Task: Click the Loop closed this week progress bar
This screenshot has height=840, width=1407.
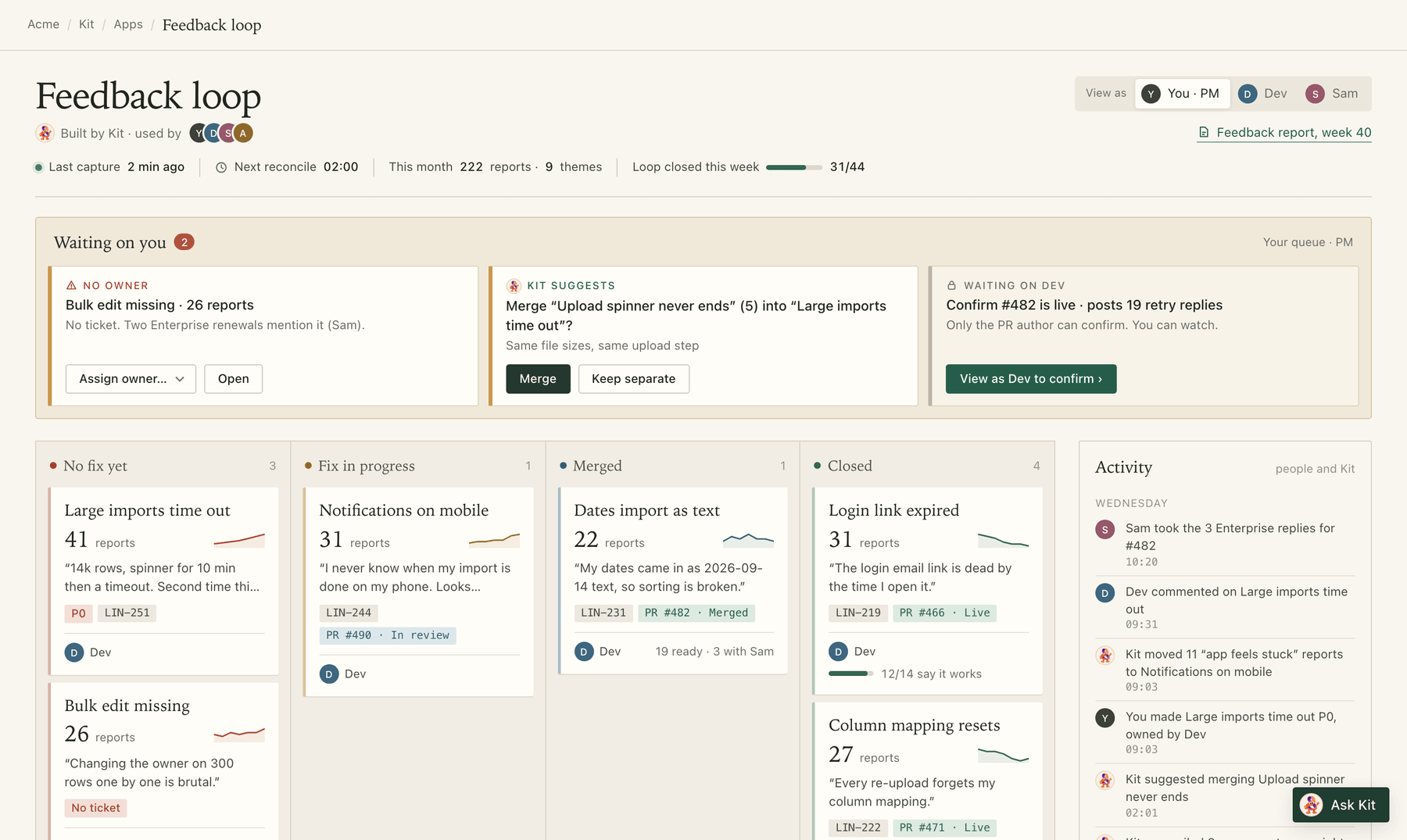Action: tap(794, 167)
